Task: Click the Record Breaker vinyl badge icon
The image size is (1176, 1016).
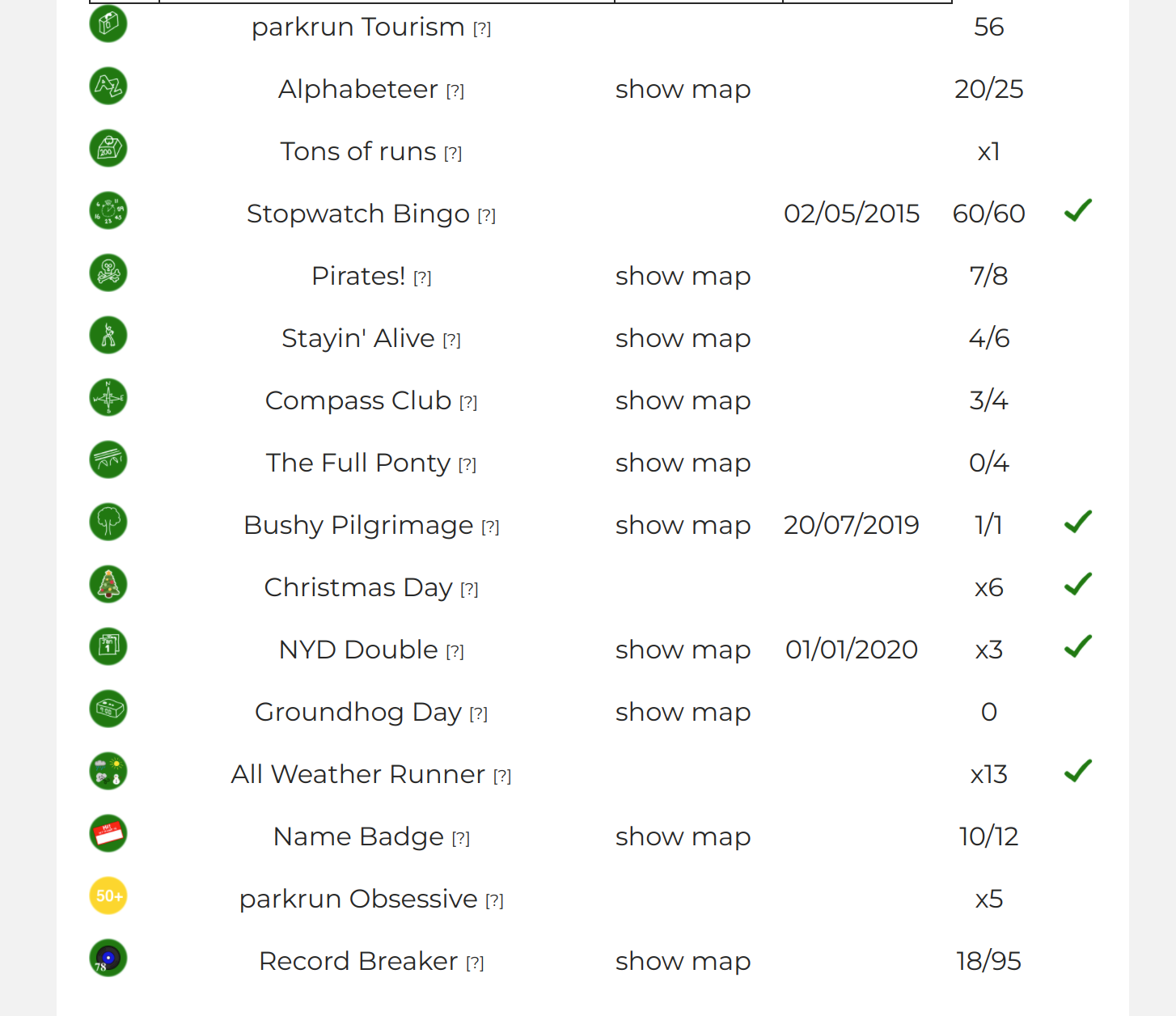Action: (x=108, y=959)
